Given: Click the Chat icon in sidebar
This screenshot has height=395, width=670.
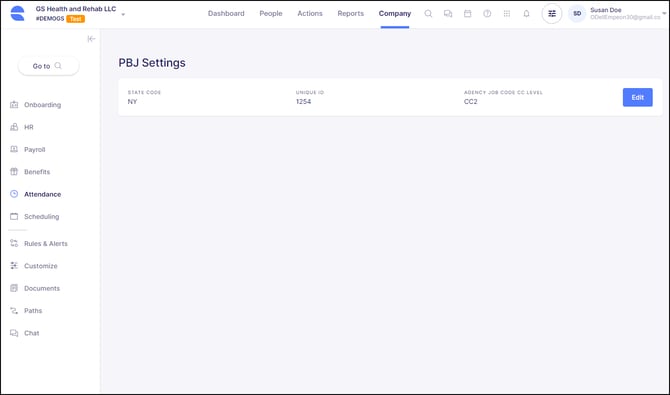Looking at the screenshot, I should click(14, 333).
